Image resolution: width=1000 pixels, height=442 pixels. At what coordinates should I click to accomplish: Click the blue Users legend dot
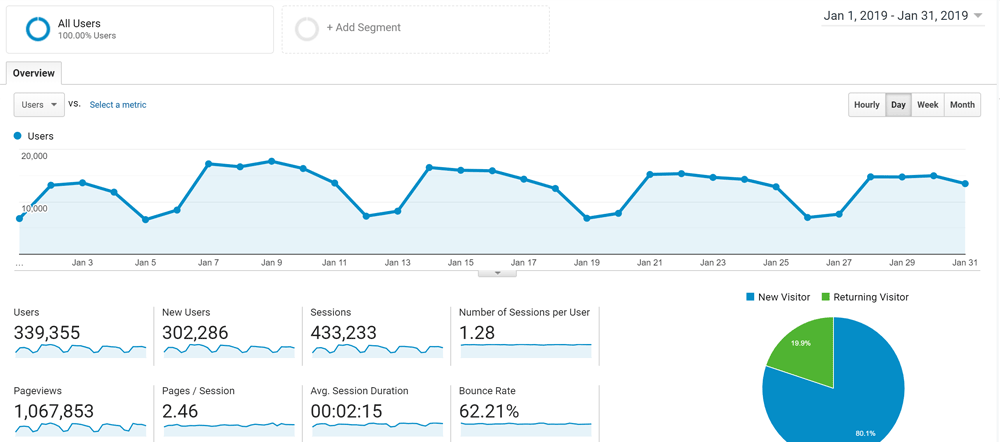pos(18,136)
